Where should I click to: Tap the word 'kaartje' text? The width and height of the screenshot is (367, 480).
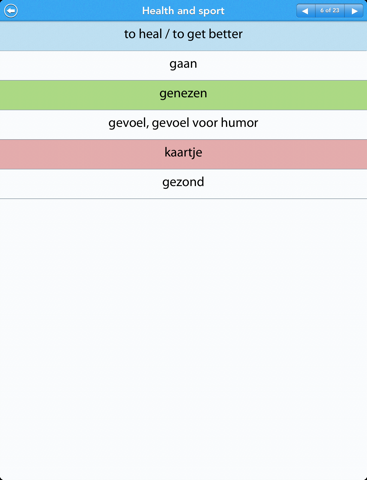[183, 152]
